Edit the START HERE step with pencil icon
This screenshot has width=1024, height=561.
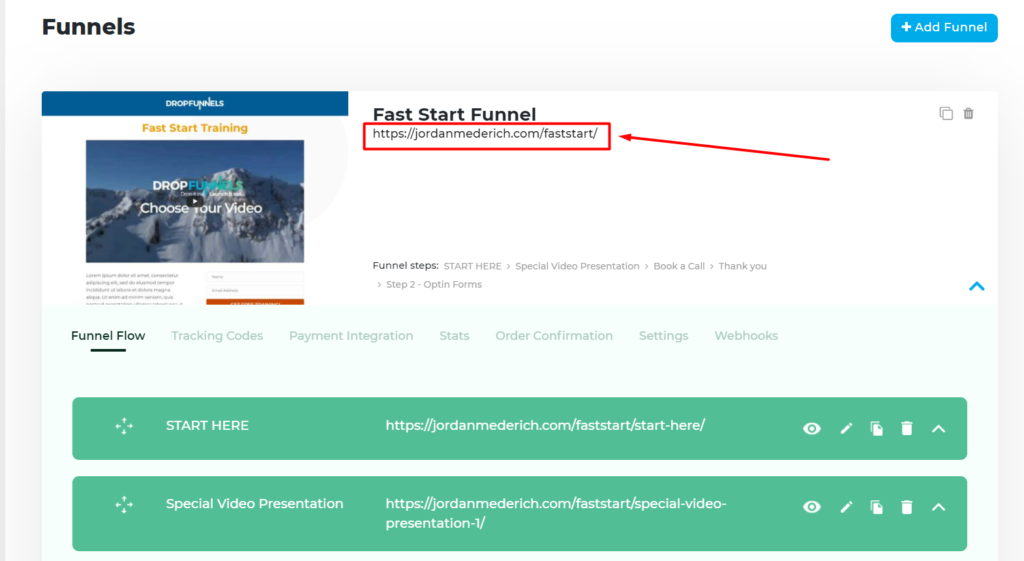(846, 428)
